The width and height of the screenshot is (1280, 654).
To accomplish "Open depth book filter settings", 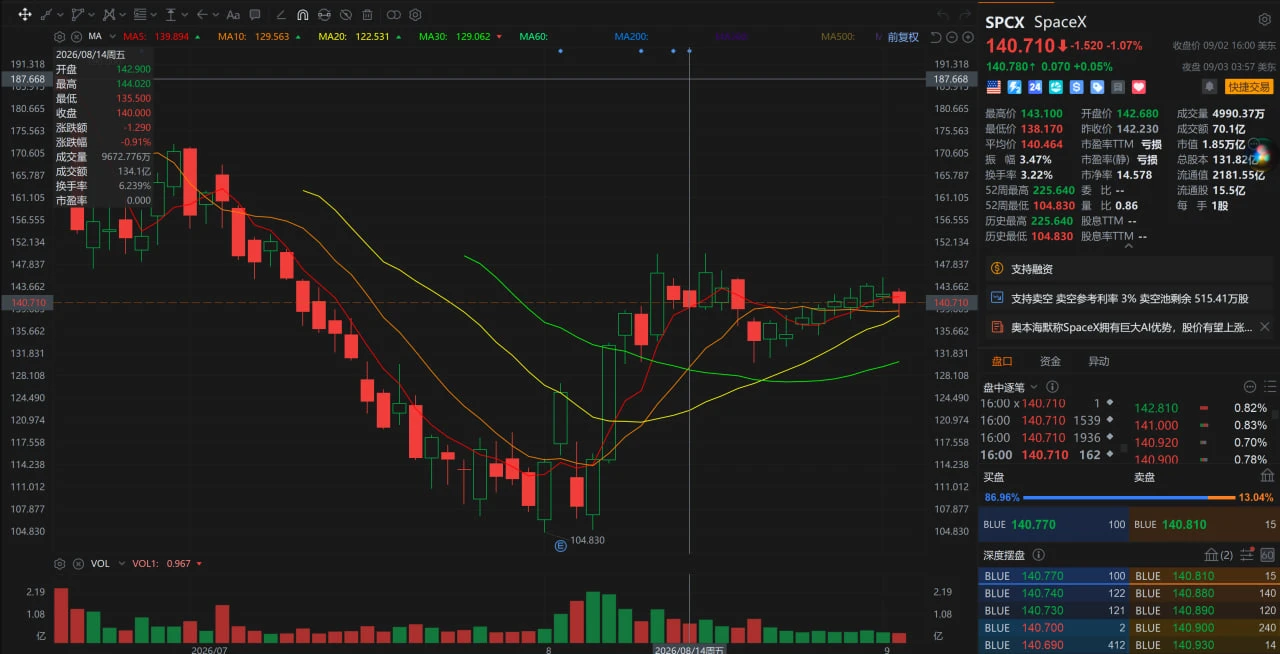I will pyautogui.click(x=1246, y=555).
